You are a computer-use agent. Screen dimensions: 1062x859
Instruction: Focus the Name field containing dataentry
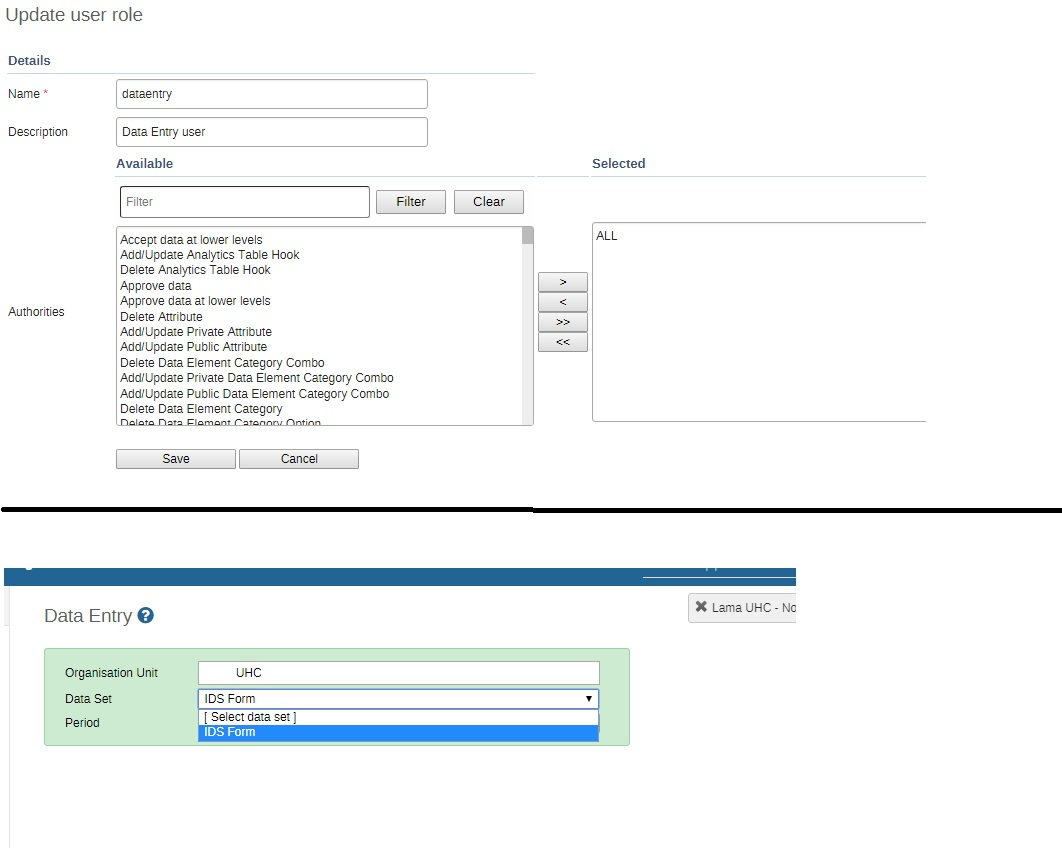pos(271,94)
